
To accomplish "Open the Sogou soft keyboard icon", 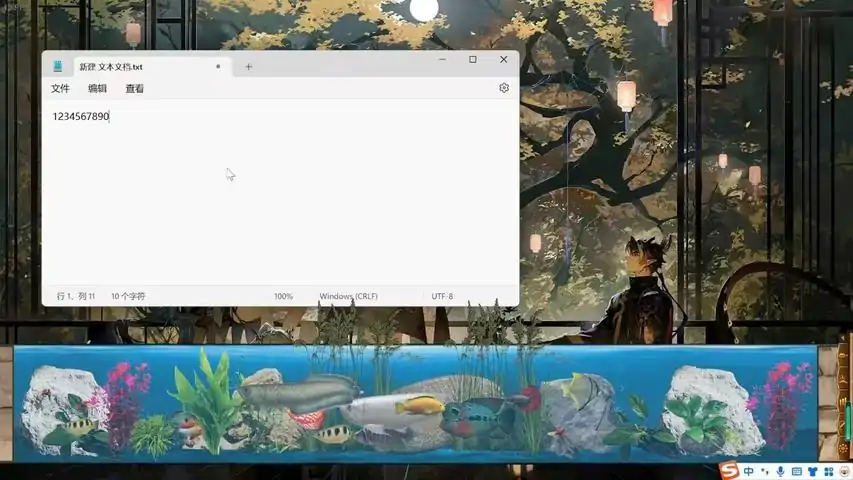I will coord(797,471).
